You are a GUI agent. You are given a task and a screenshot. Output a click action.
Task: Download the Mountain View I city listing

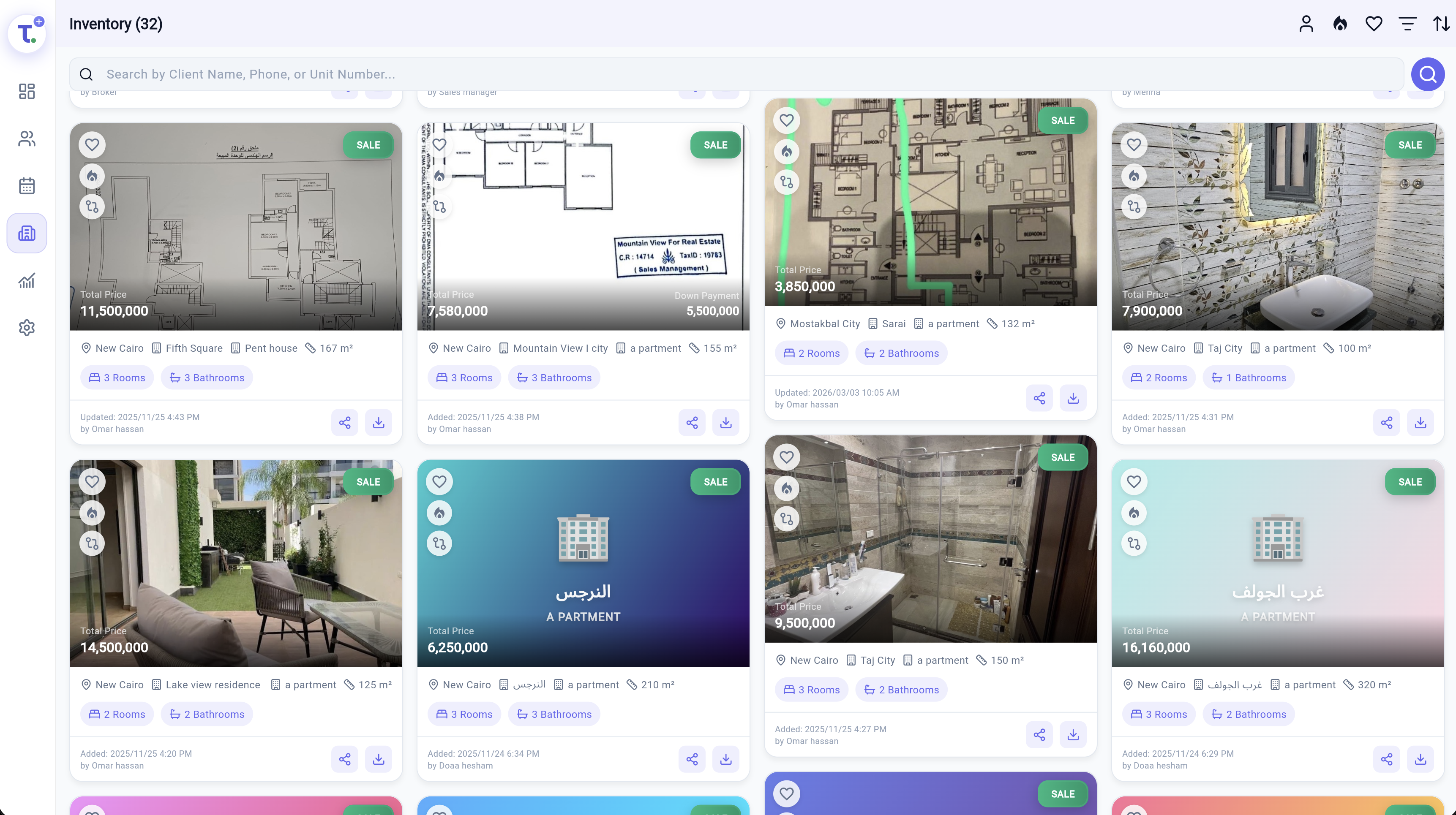pos(726,422)
